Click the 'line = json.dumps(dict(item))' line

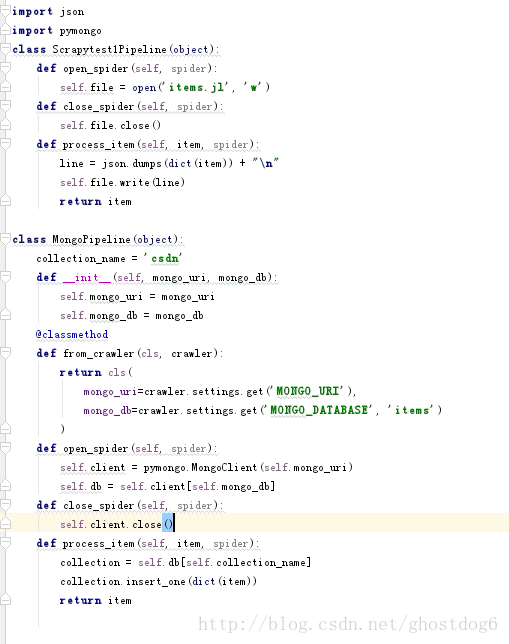coord(169,163)
